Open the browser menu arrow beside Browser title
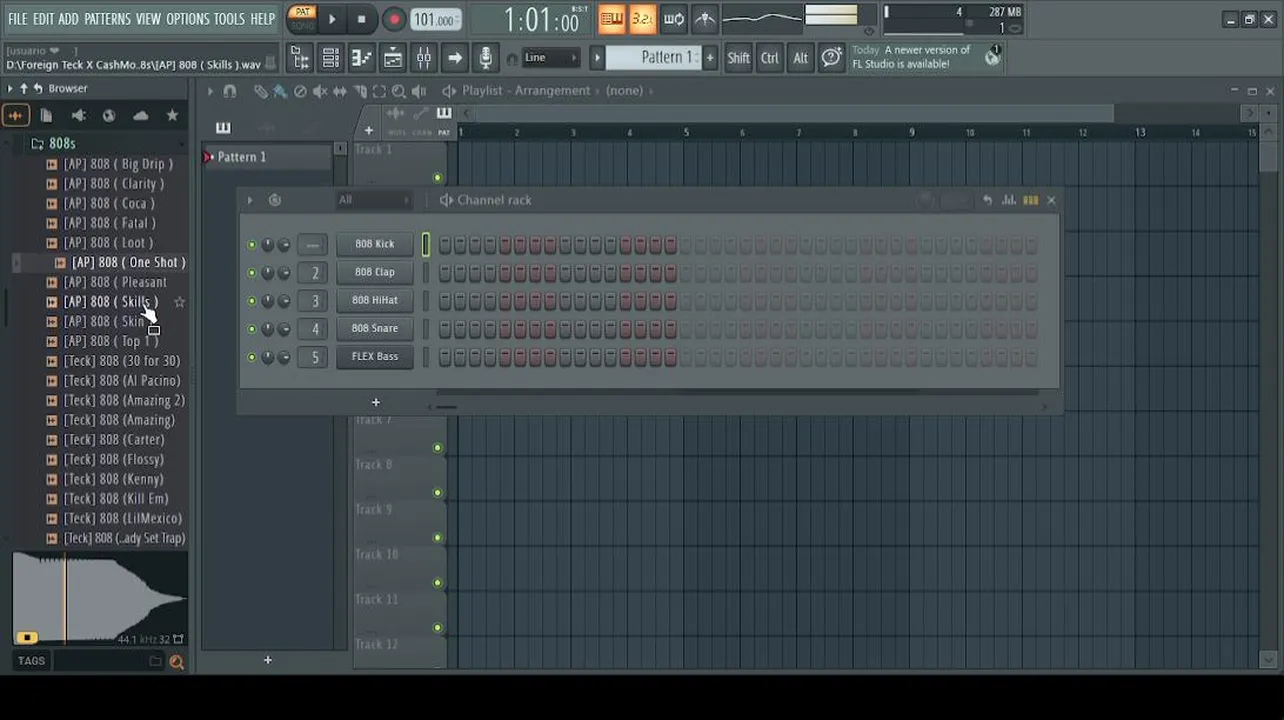1284x720 pixels. pyautogui.click(x=10, y=89)
